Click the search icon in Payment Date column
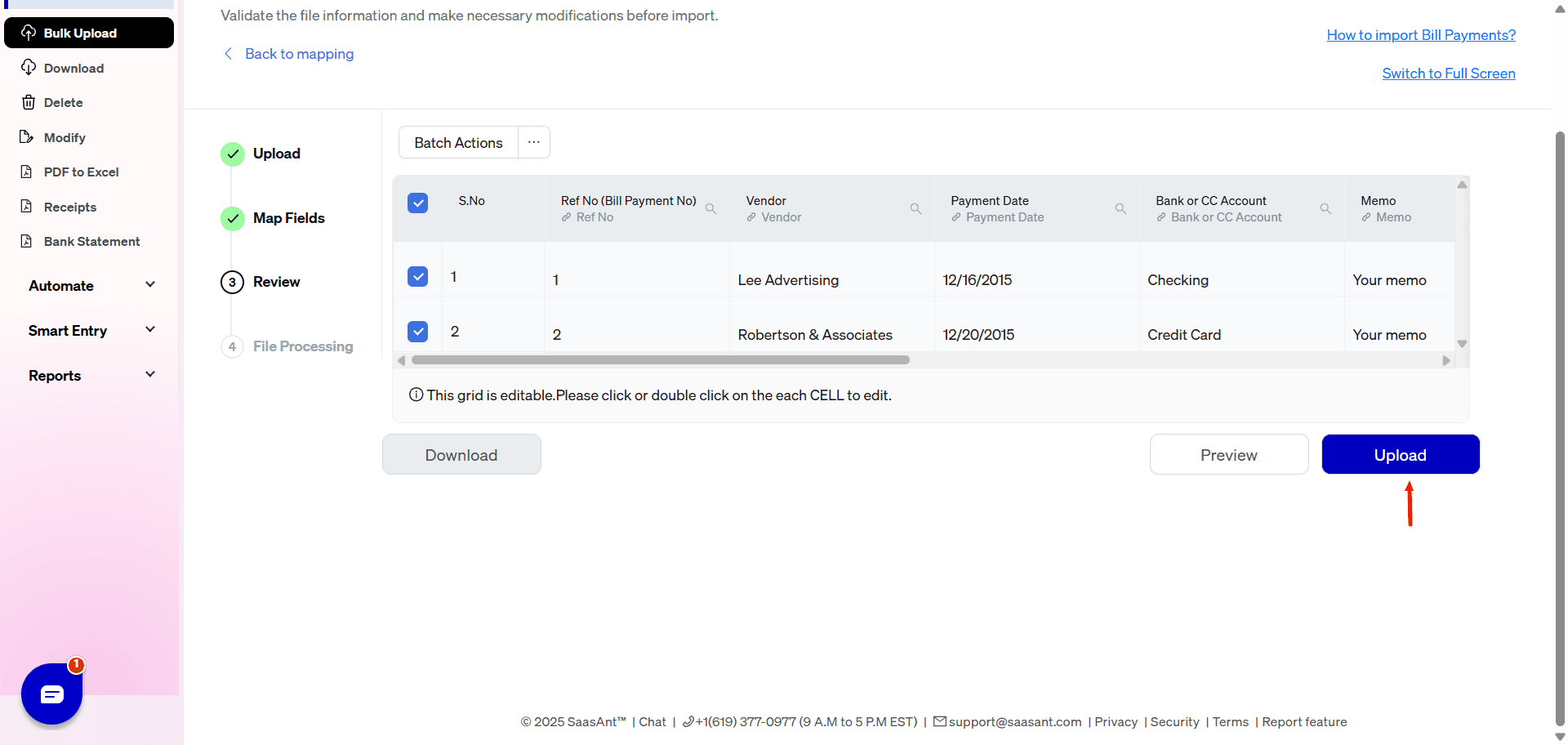This screenshot has width=1568, height=745. pos(1120,209)
